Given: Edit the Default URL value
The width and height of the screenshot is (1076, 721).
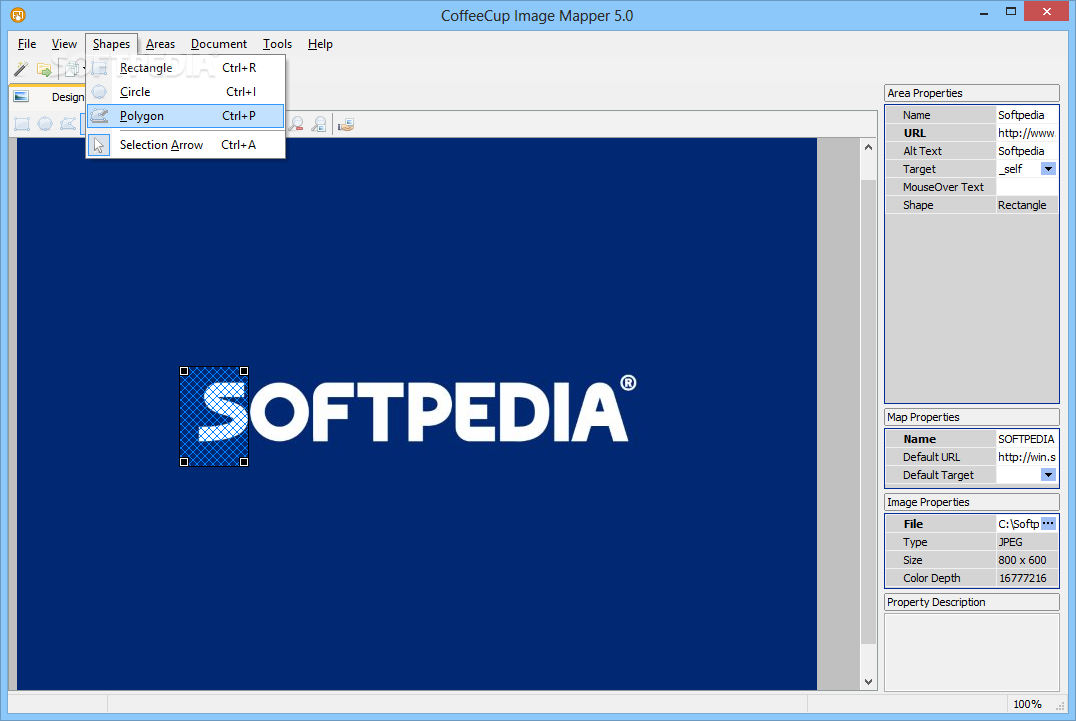Looking at the screenshot, I should pos(1027,457).
